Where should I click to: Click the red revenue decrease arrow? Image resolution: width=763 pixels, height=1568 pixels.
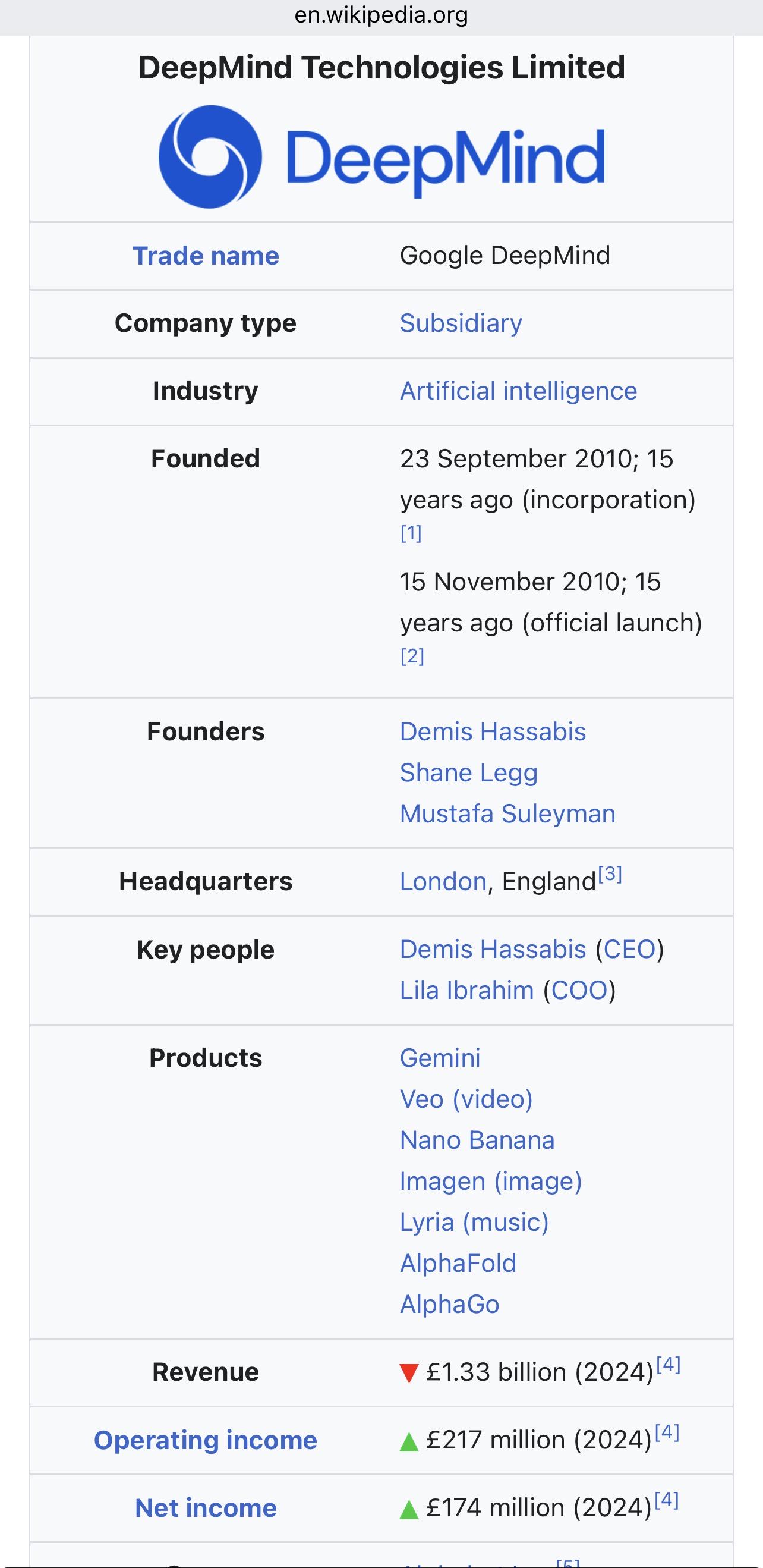coord(409,1374)
